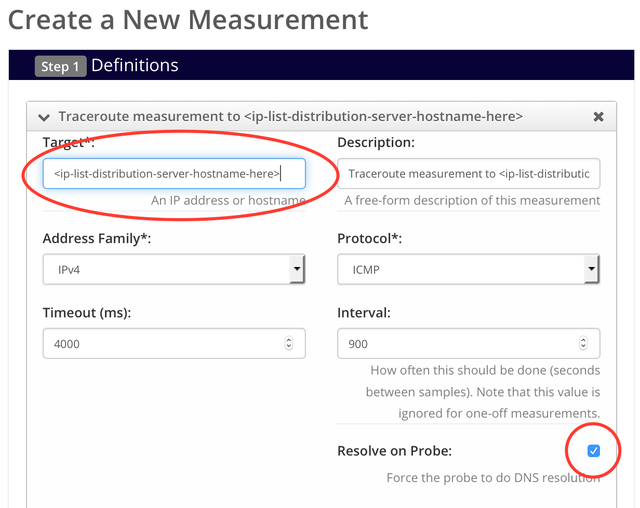Click the Traceroute measurement panel title
The width and height of the screenshot is (640, 508).
pyautogui.click(x=290, y=117)
